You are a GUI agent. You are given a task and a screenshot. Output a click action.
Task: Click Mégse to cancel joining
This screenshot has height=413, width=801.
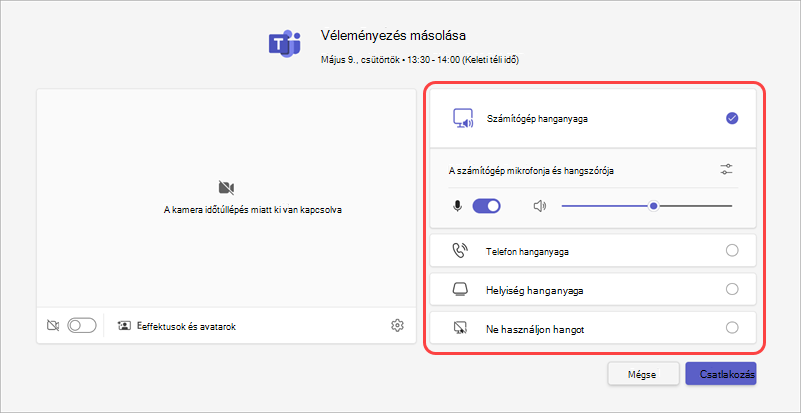tap(643, 374)
